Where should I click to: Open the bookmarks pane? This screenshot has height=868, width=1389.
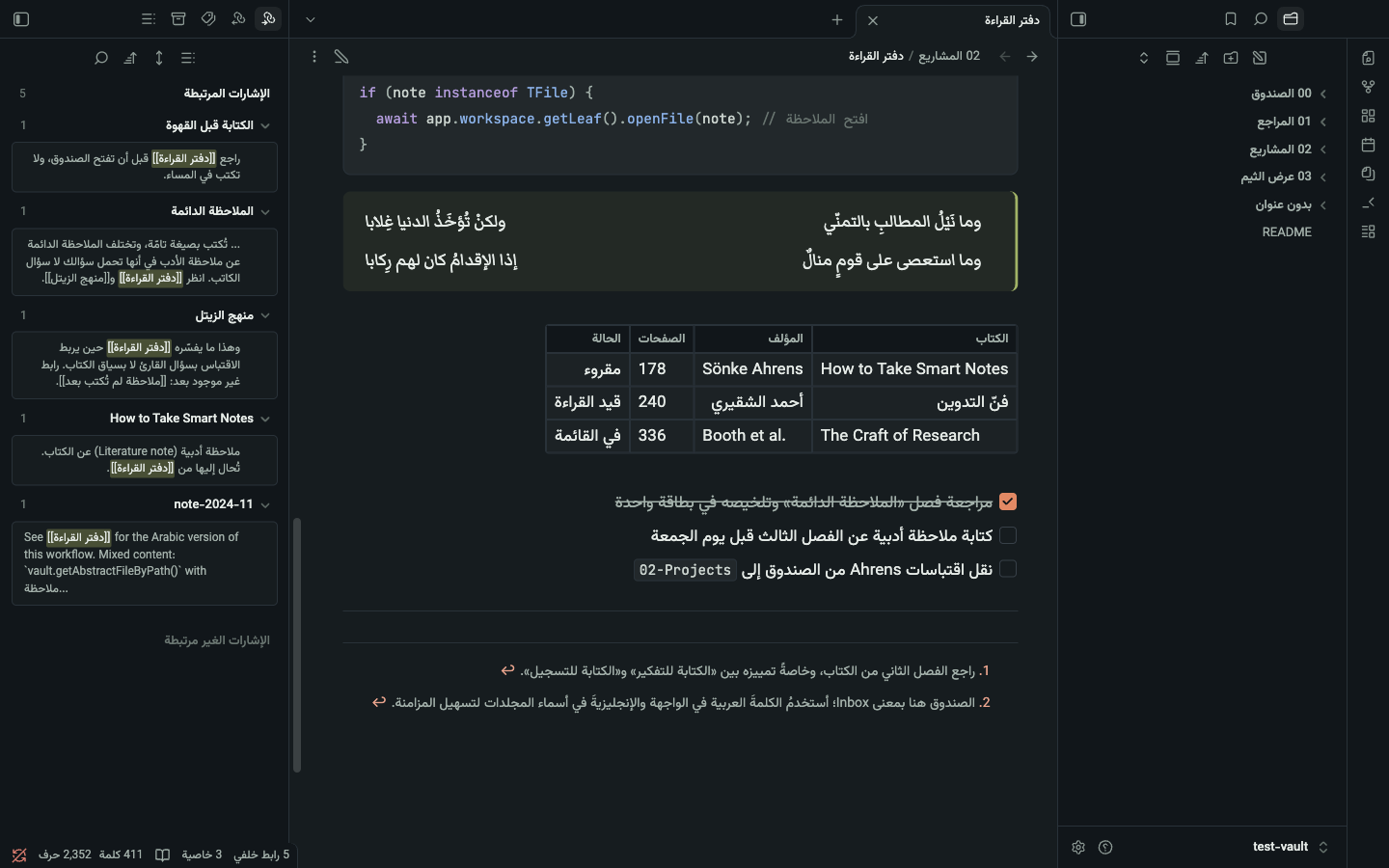tap(1231, 19)
